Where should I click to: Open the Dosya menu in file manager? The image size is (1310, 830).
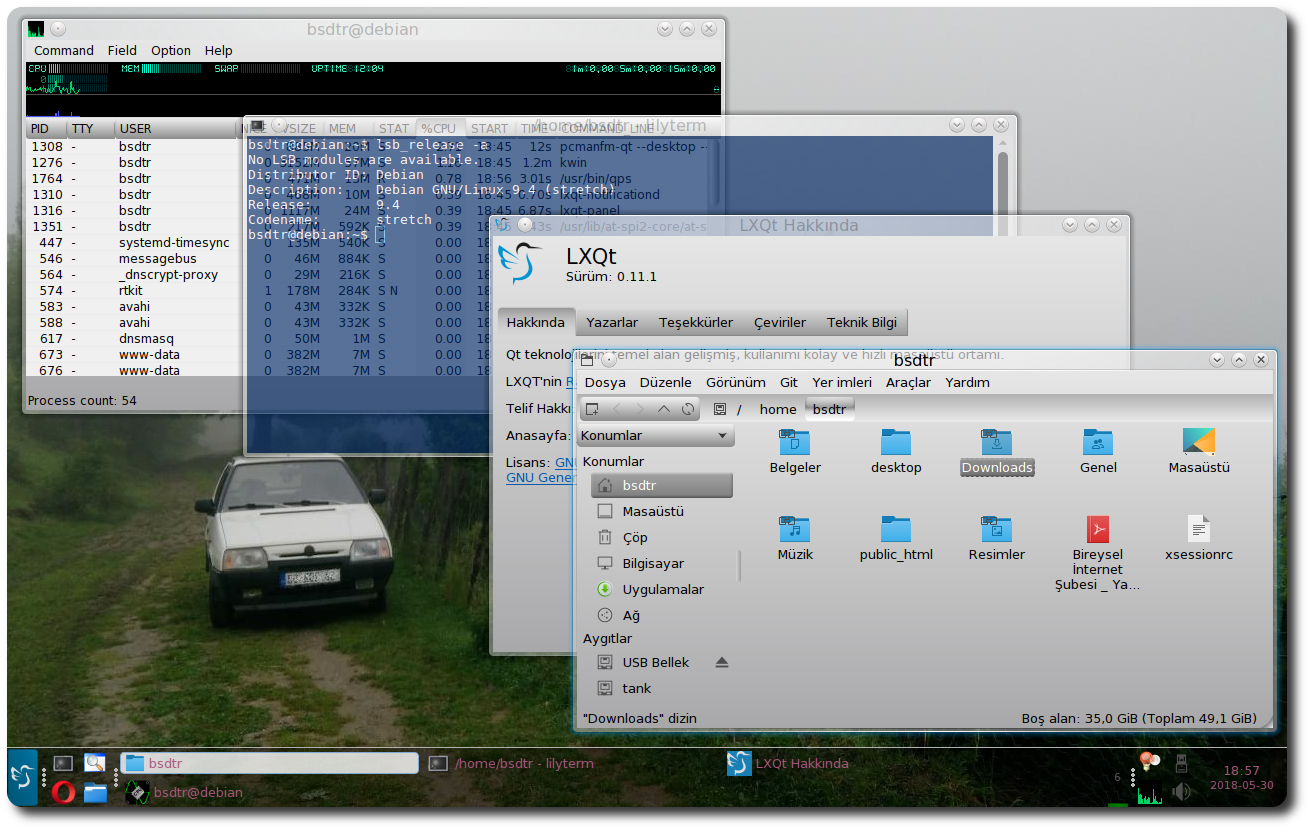[x=605, y=382]
